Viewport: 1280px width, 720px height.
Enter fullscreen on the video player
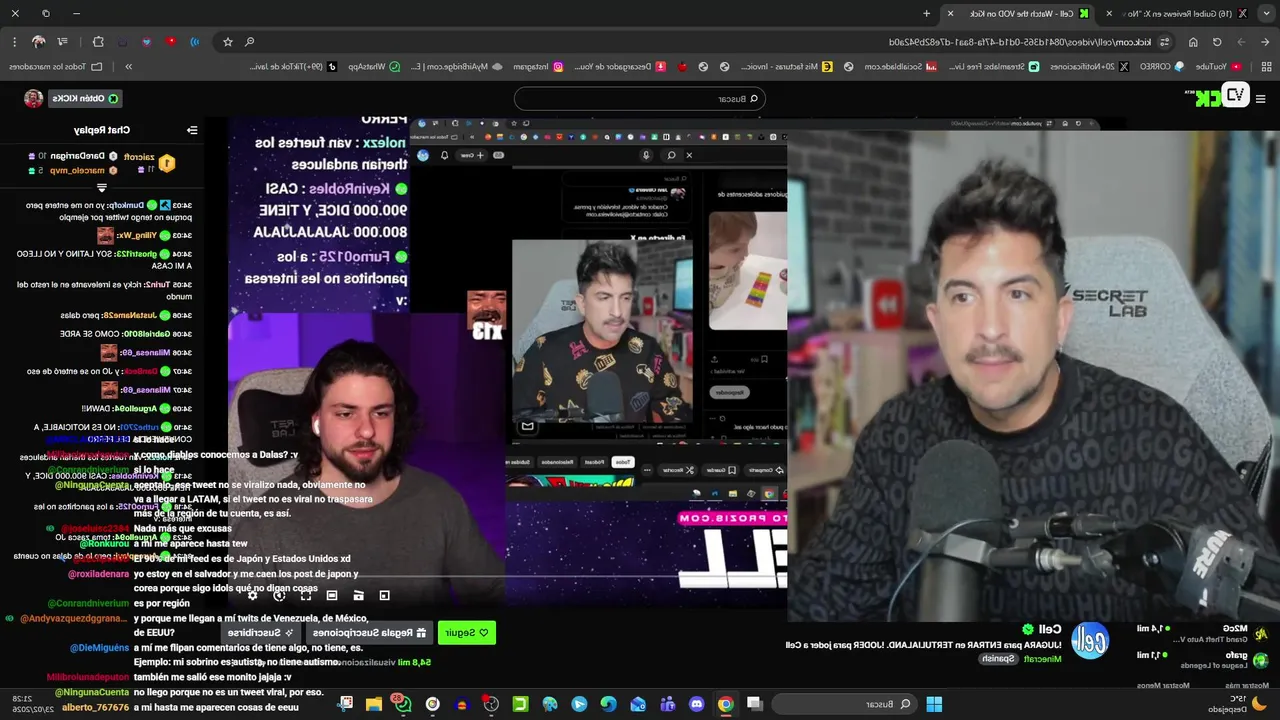point(306,595)
